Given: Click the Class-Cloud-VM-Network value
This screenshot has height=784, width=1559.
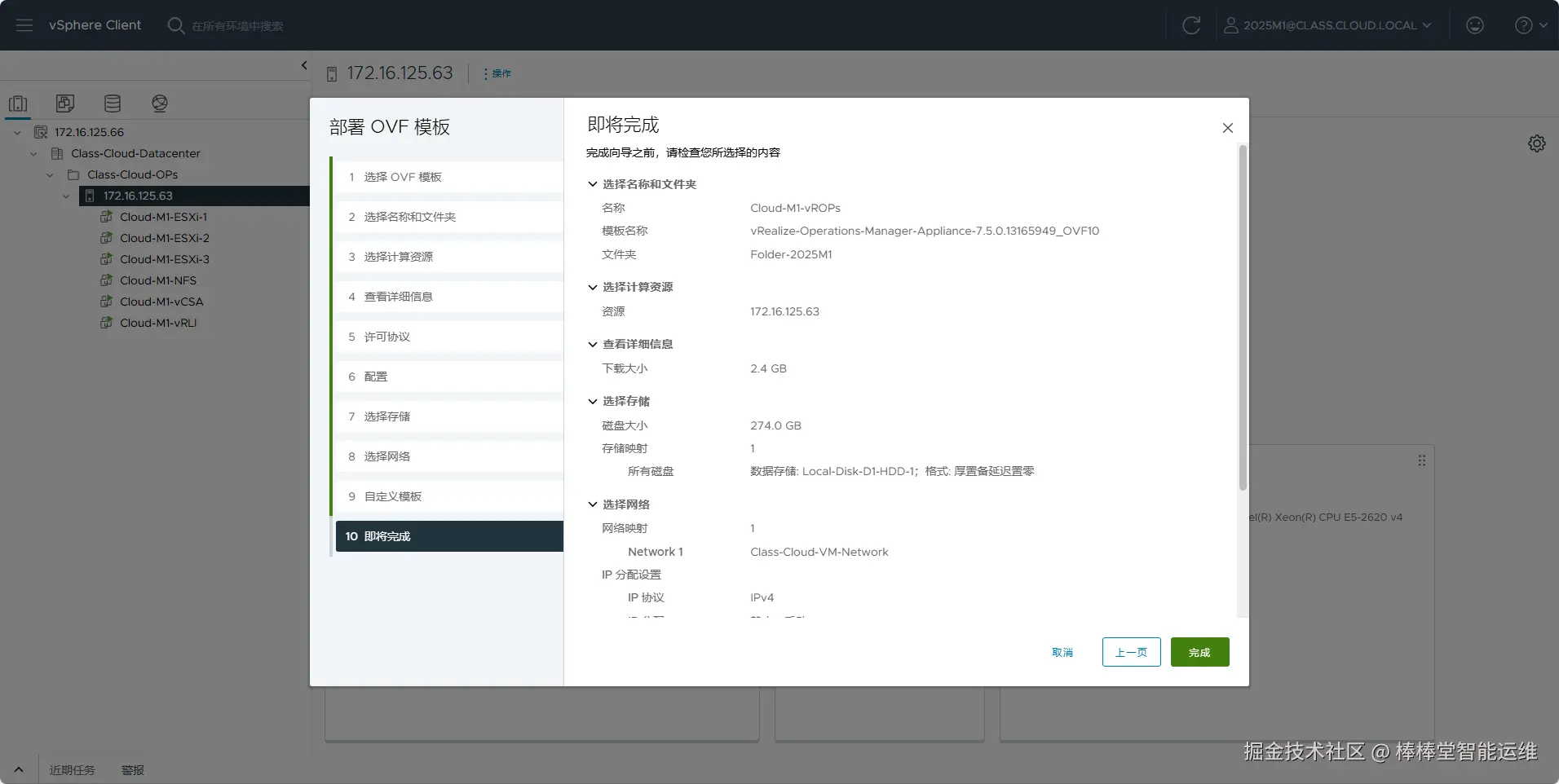Looking at the screenshot, I should click(x=819, y=552).
